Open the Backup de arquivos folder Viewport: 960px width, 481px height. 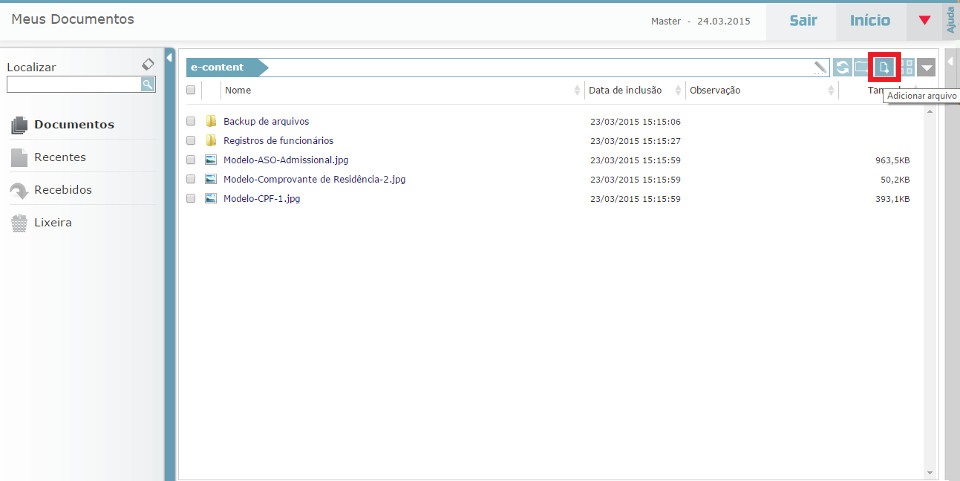[266, 121]
